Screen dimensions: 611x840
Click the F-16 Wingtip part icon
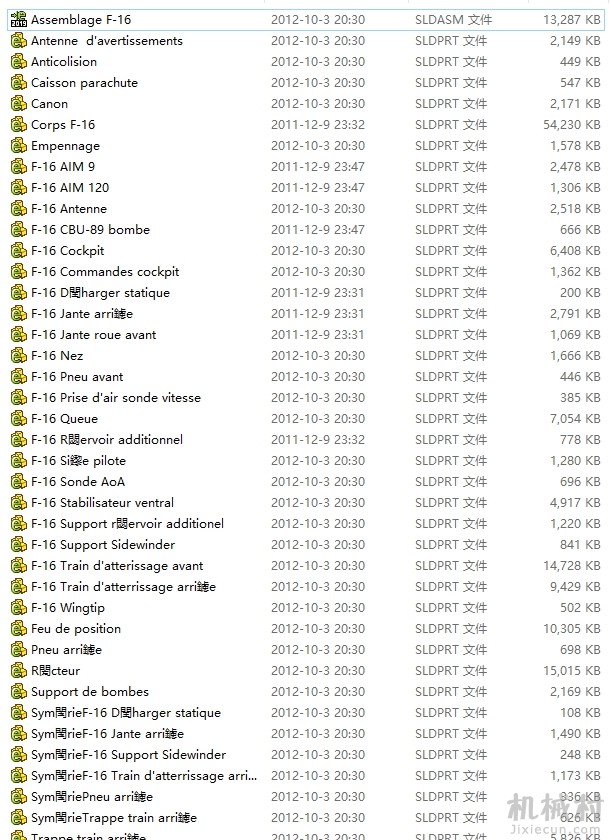tap(19, 608)
